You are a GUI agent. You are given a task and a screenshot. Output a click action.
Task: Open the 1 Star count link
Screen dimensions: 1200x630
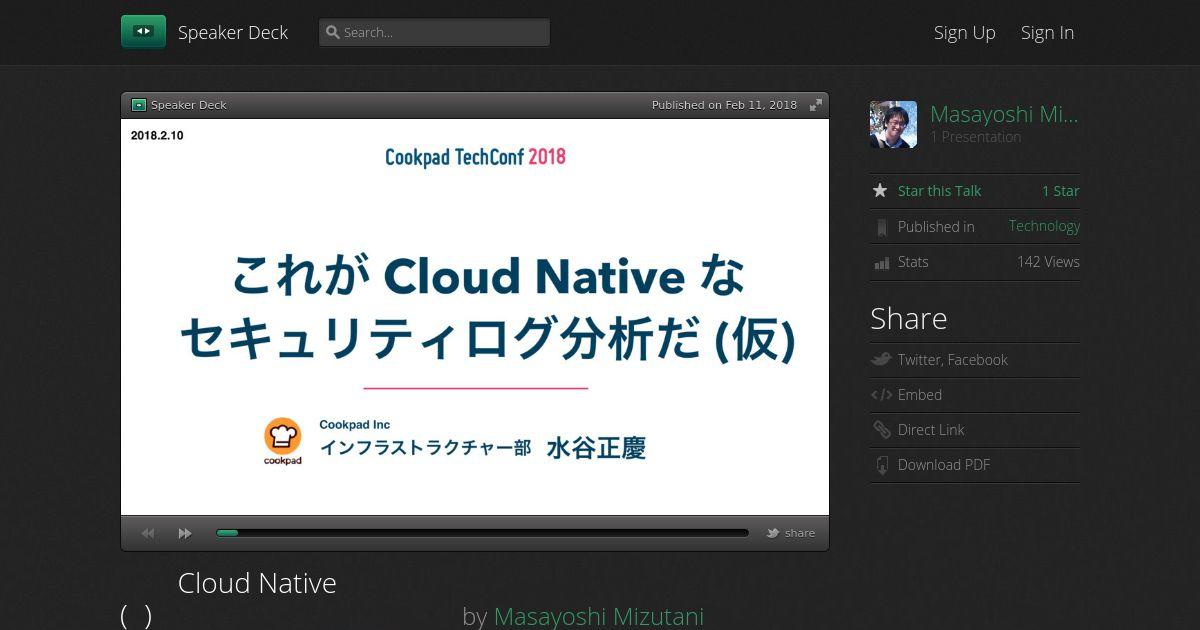pos(1060,191)
